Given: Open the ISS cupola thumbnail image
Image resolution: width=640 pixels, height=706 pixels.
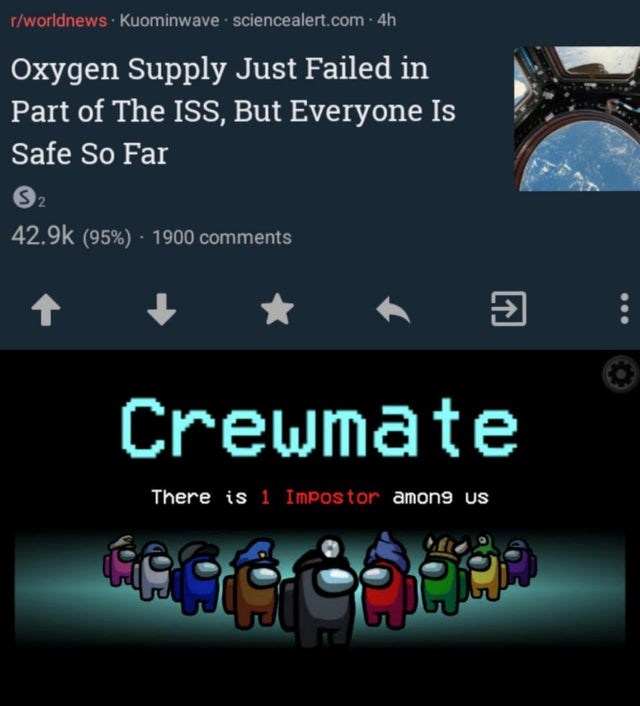Looking at the screenshot, I should coord(577,118).
